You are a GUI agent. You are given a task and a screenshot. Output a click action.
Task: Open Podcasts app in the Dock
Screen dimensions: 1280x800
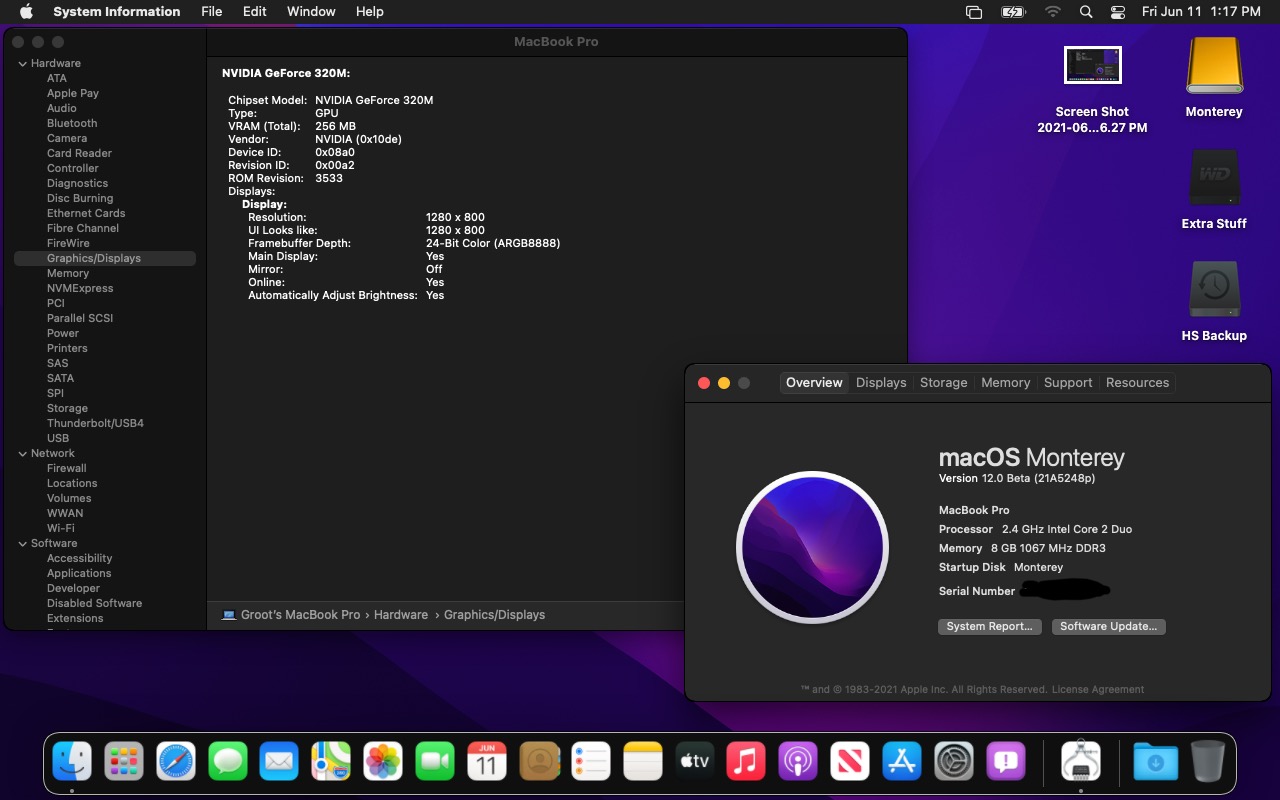[798, 762]
